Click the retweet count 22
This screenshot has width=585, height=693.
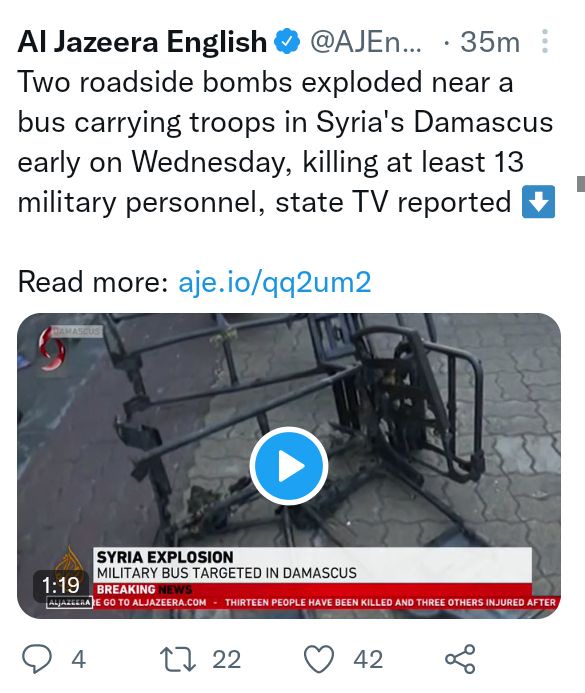(227, 659)
